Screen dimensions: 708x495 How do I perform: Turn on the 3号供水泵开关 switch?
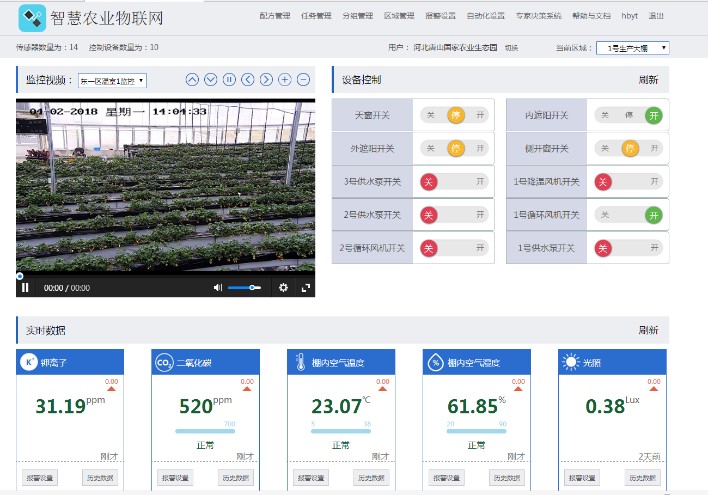[480, 182]
